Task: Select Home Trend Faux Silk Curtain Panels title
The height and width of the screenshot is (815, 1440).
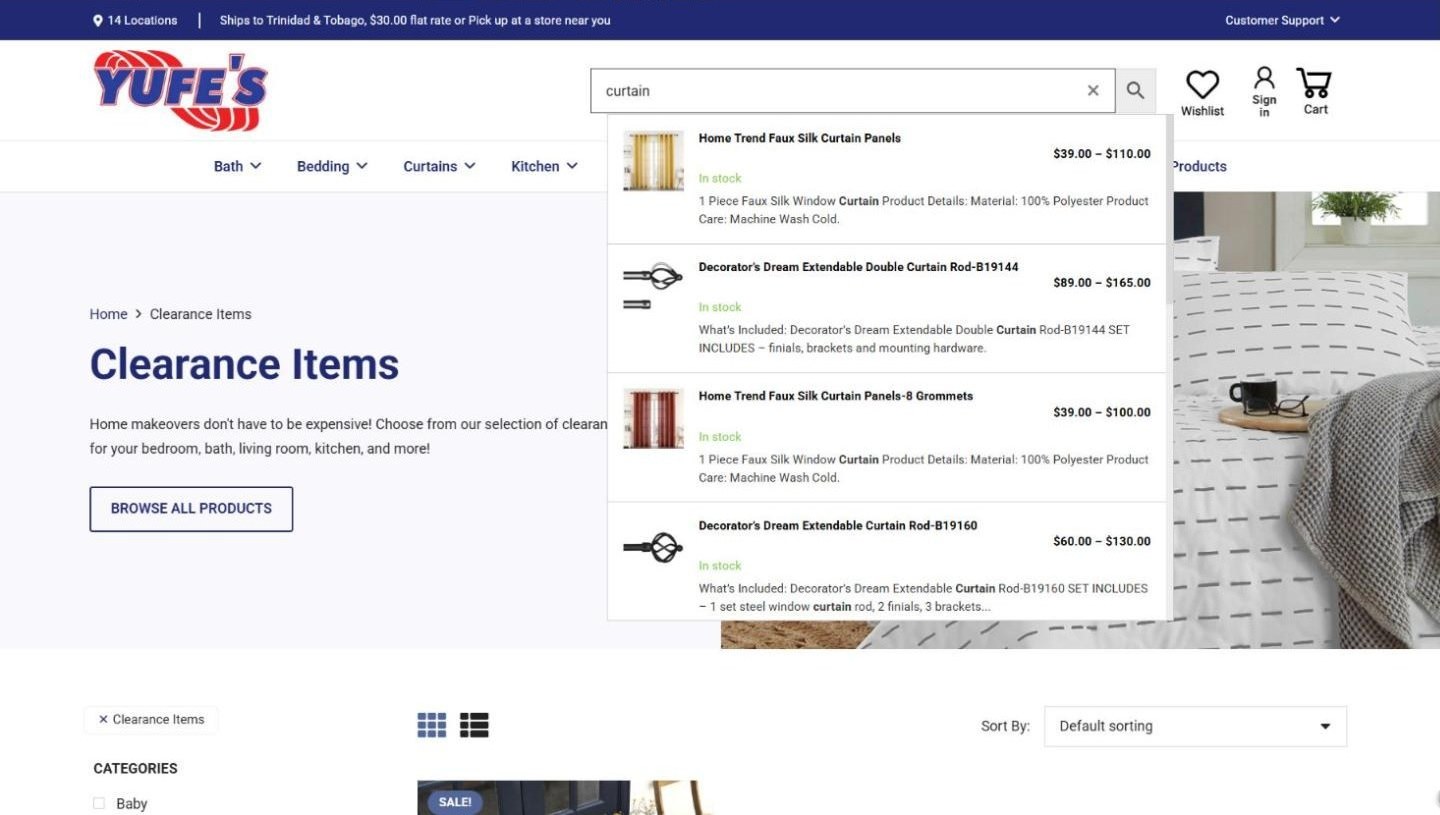Action: tap(799, 138)
